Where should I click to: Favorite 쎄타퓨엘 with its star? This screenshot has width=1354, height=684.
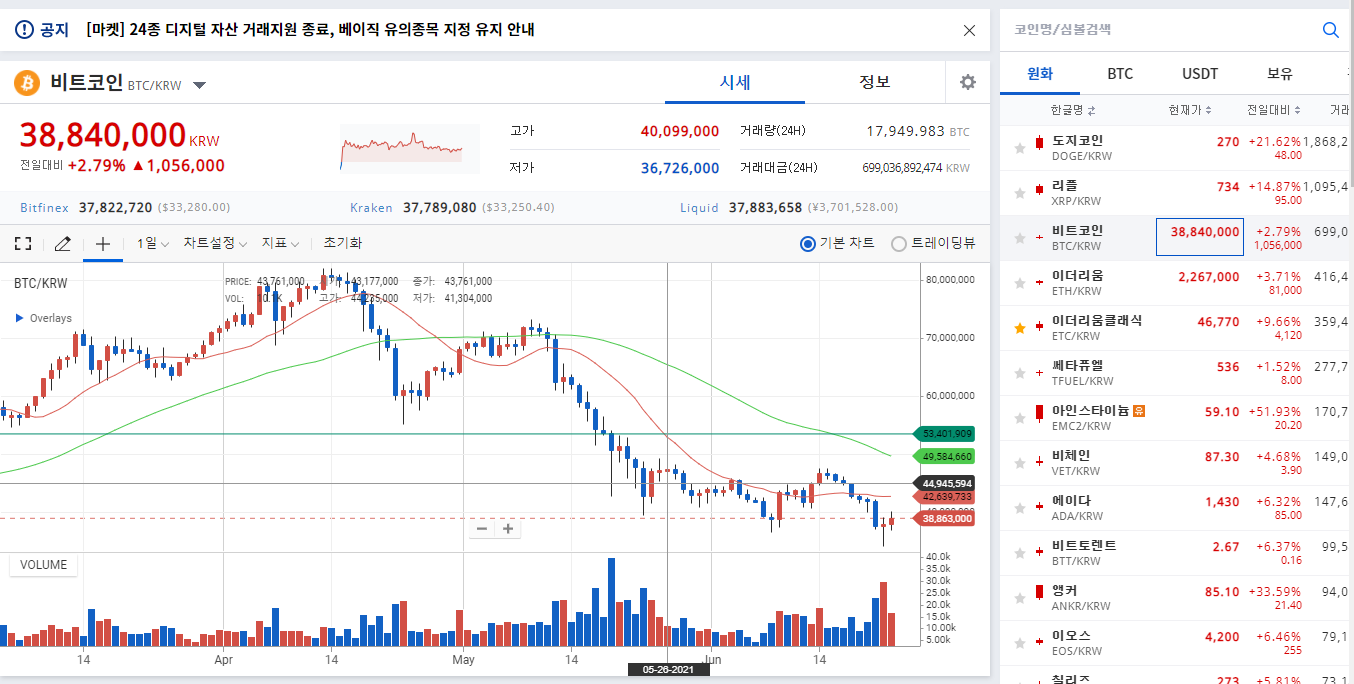point(1020,373)
